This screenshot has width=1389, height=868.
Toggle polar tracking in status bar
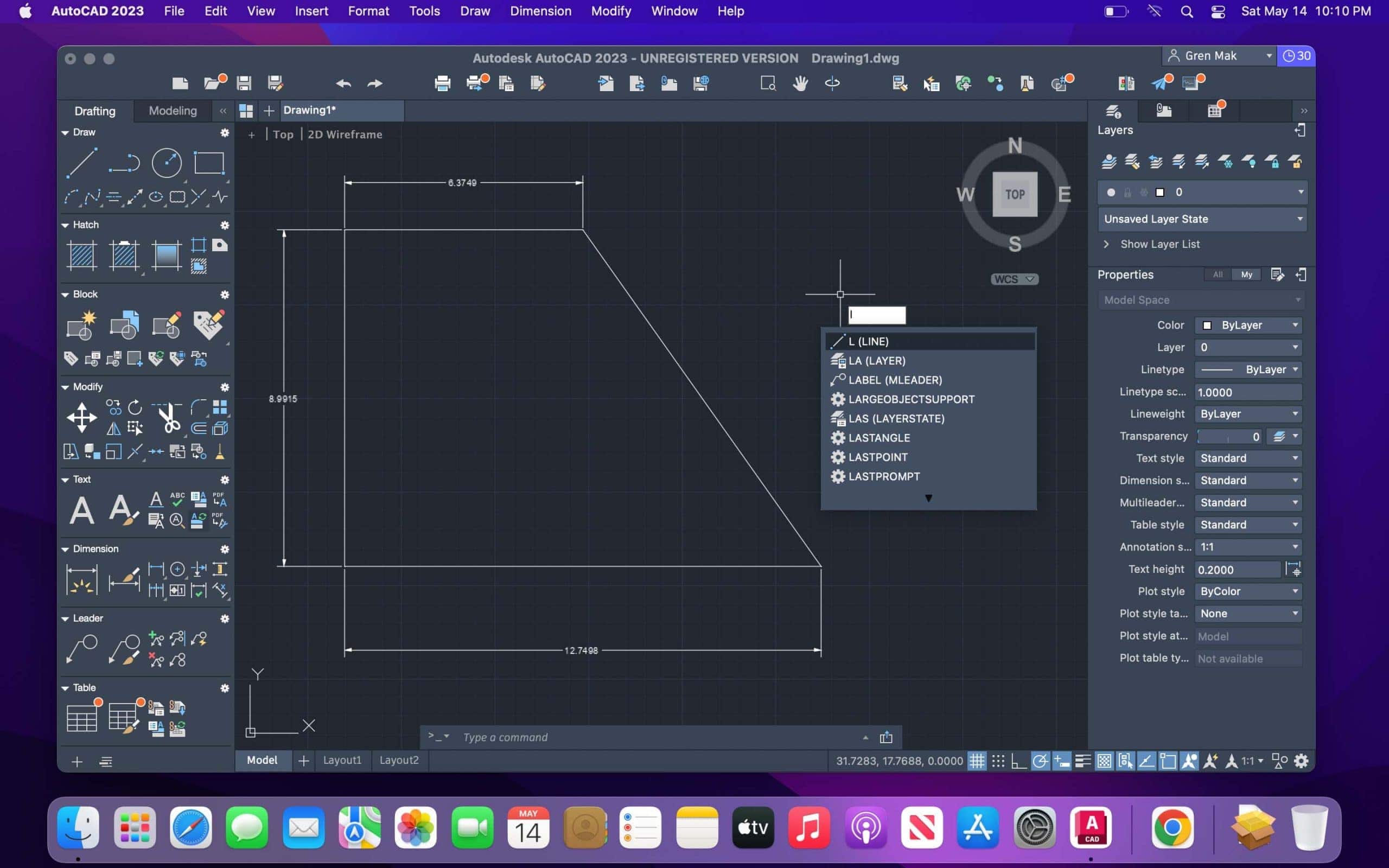pos(1040,761)
